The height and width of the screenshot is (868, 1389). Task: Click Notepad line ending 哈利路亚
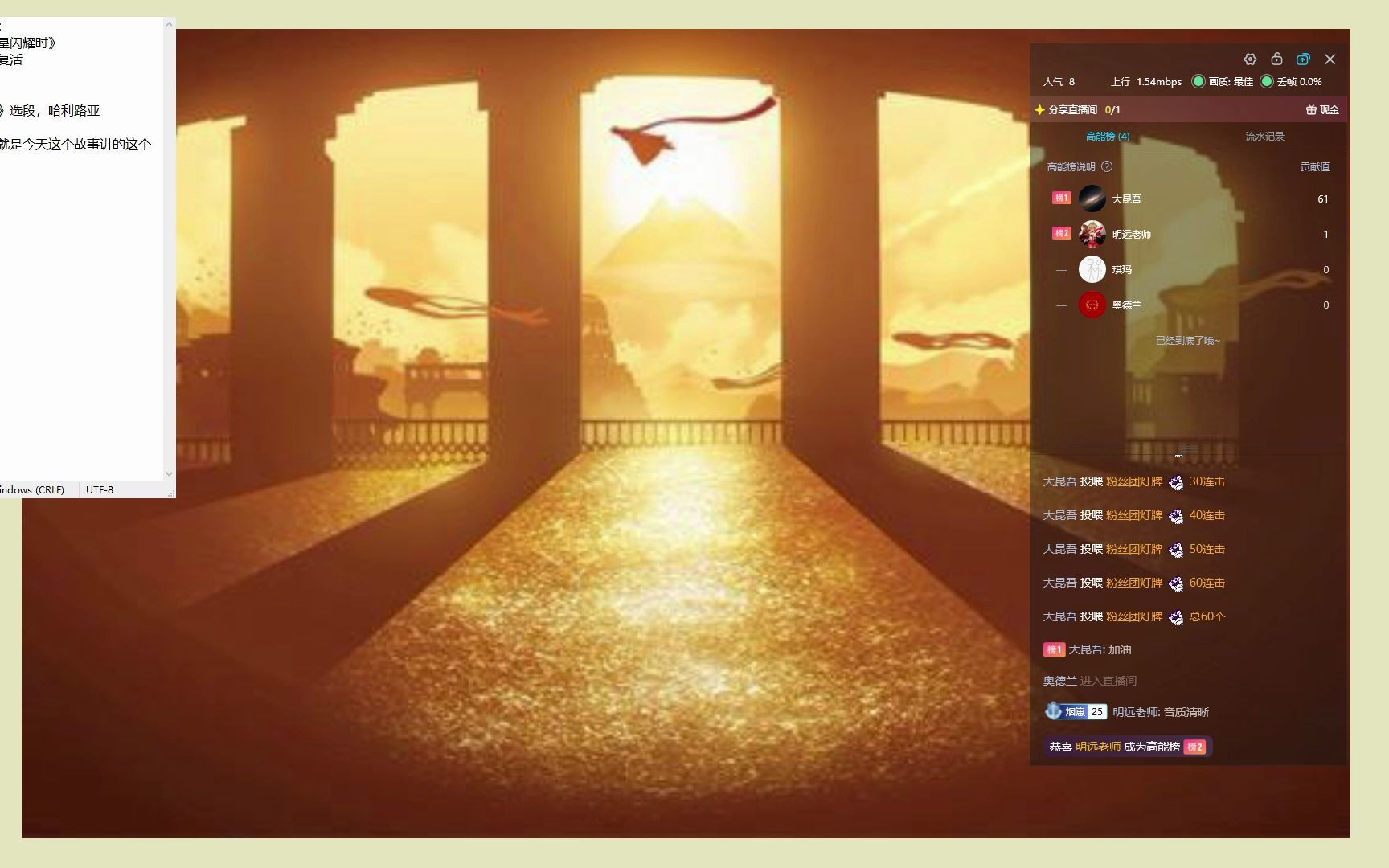pyautogui.click(x=74, y=110)
